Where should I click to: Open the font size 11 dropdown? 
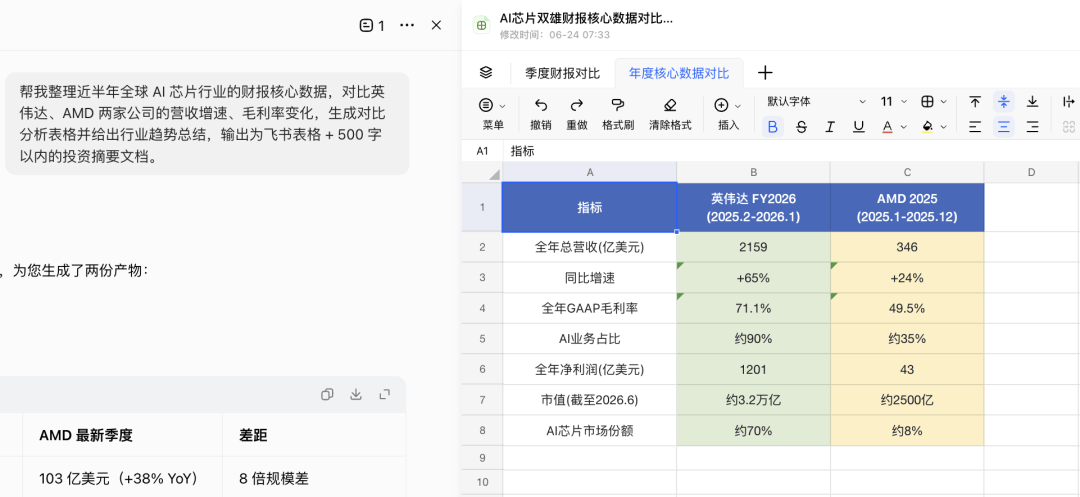[893, 102]
